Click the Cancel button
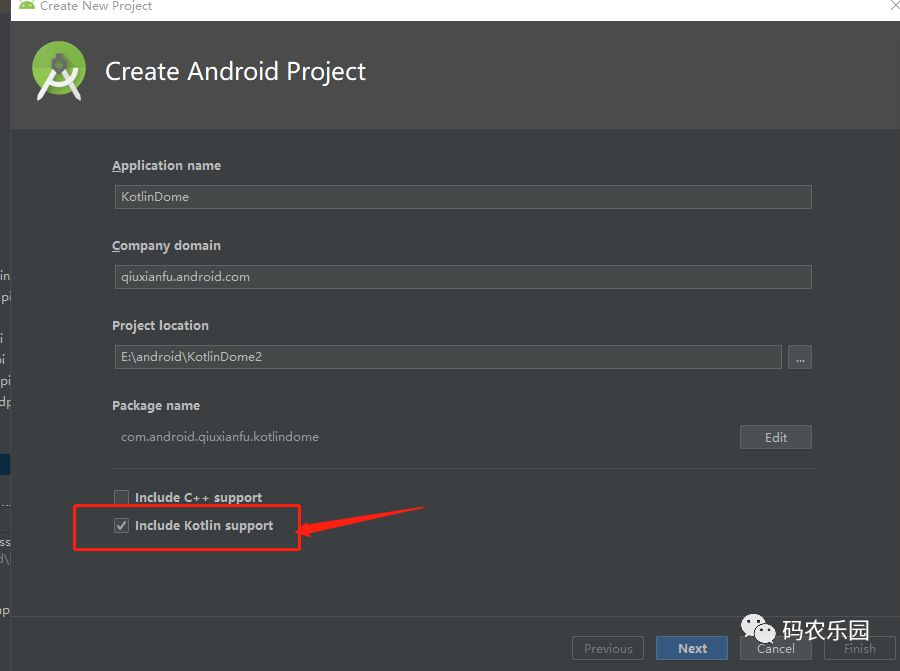The image size is (900, 671). [775, 649]
